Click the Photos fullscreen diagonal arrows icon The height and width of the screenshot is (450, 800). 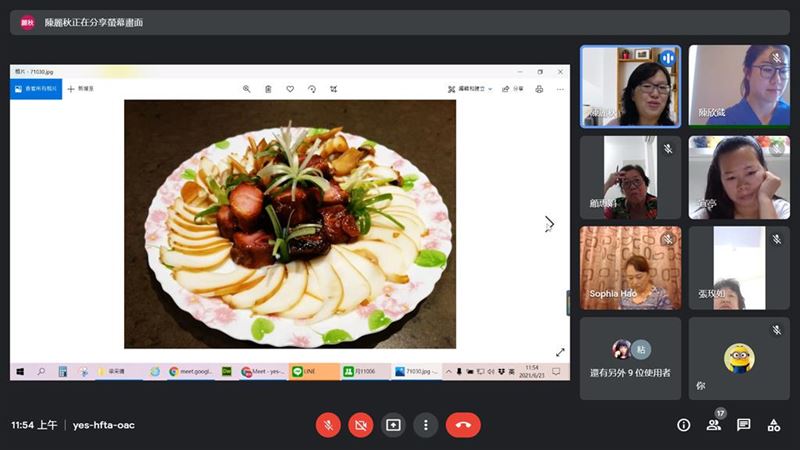click(x=560, y=352)
